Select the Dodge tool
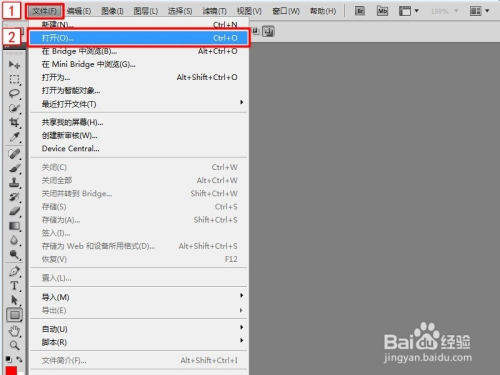The width and height of the screenshot is (500, 375). click(x=14, y=255)
